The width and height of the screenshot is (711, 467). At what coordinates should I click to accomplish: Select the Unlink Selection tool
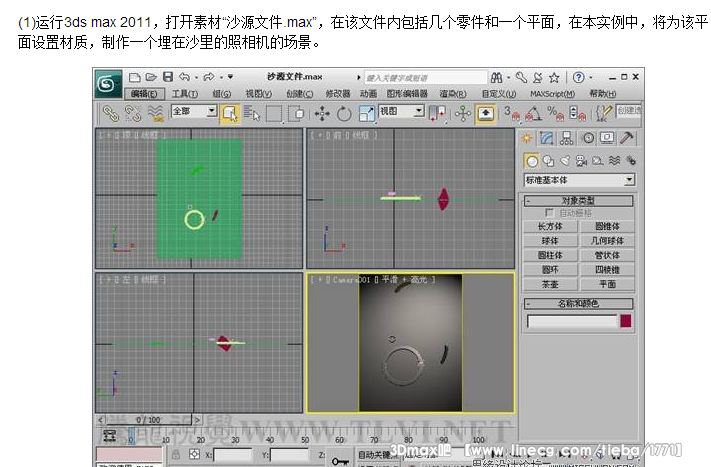point(133,113)
